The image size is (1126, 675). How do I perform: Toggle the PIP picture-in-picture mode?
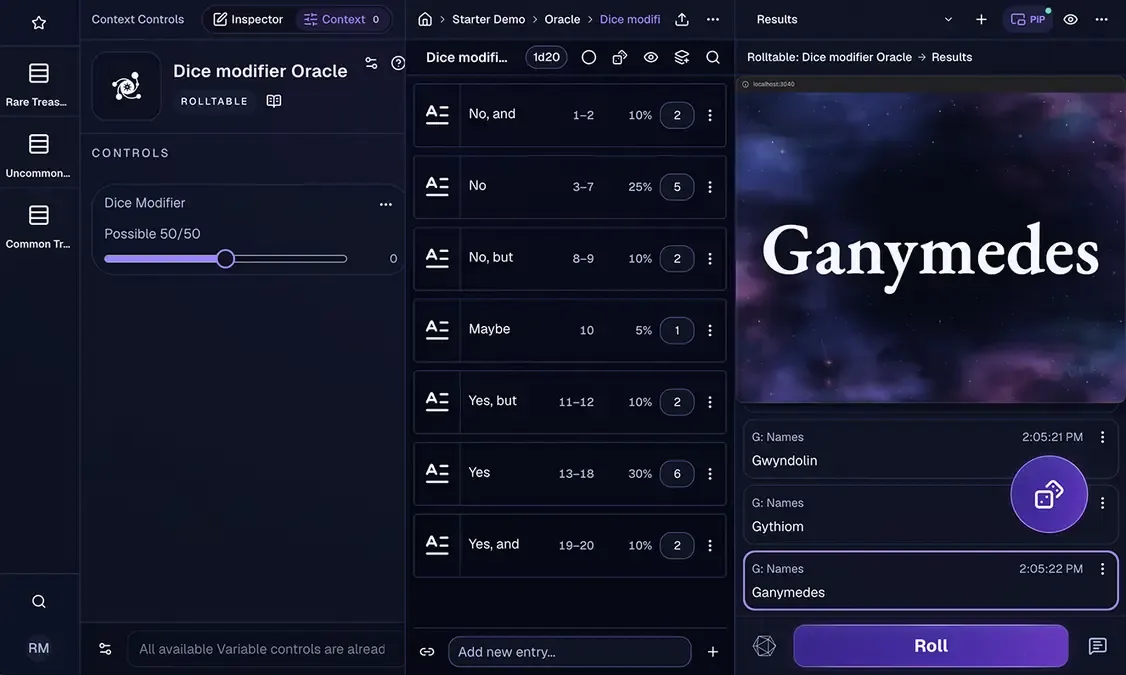(x=1028, y=19)
